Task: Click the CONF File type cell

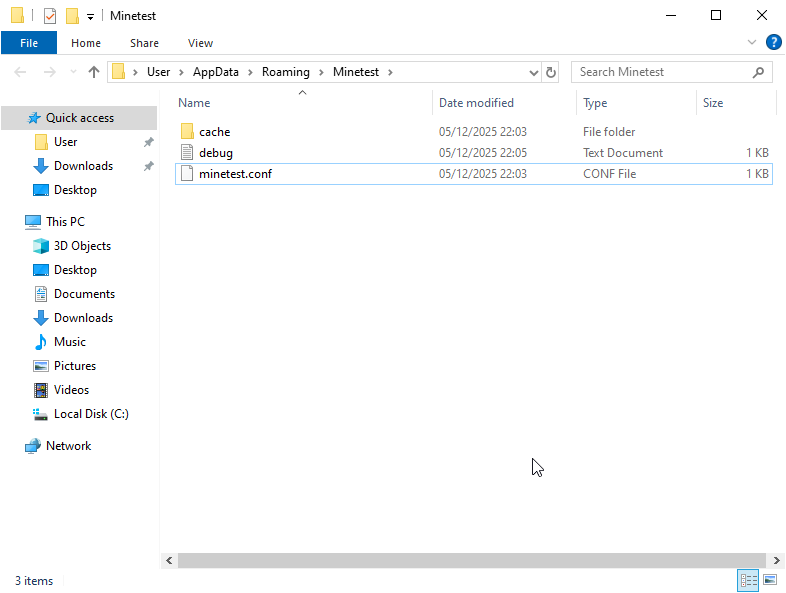Action: (609, 174)
